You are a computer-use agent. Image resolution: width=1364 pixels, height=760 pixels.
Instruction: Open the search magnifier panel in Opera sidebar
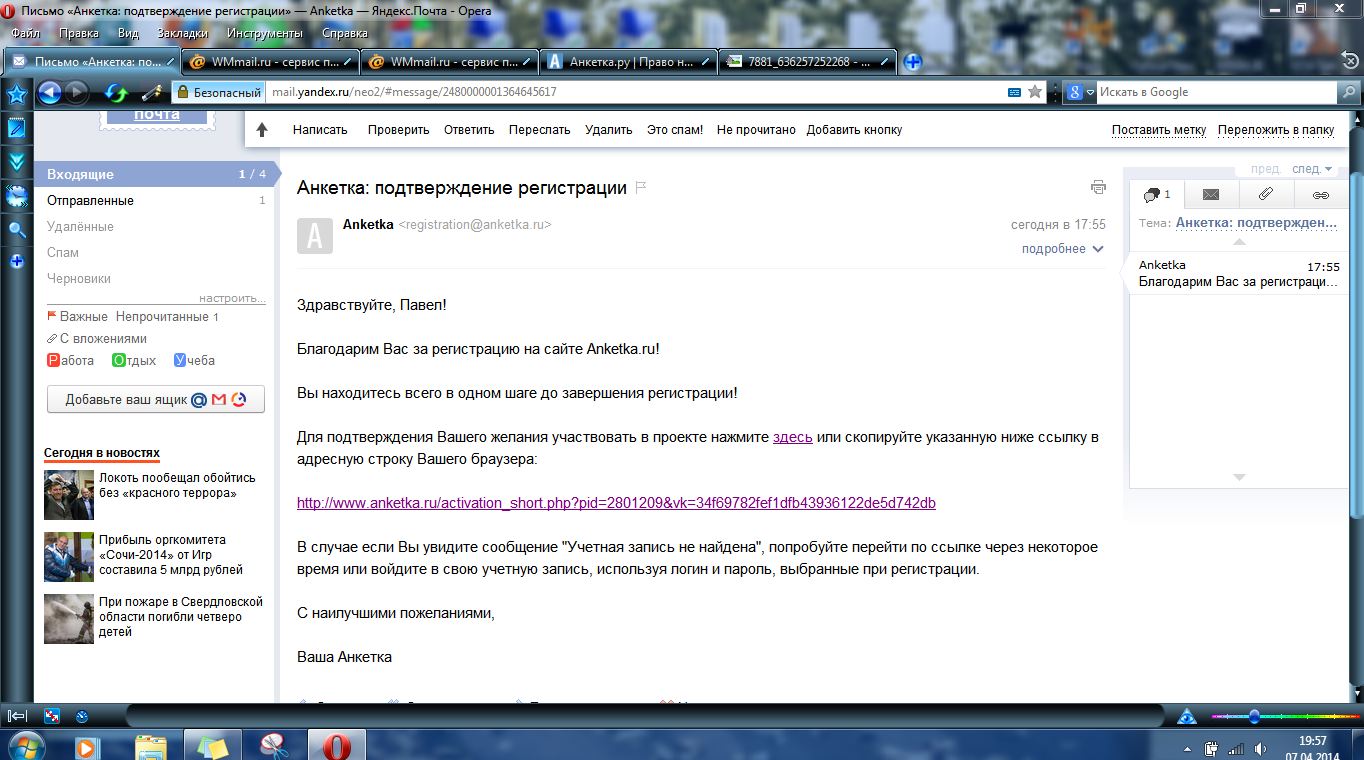coord(16,230)
